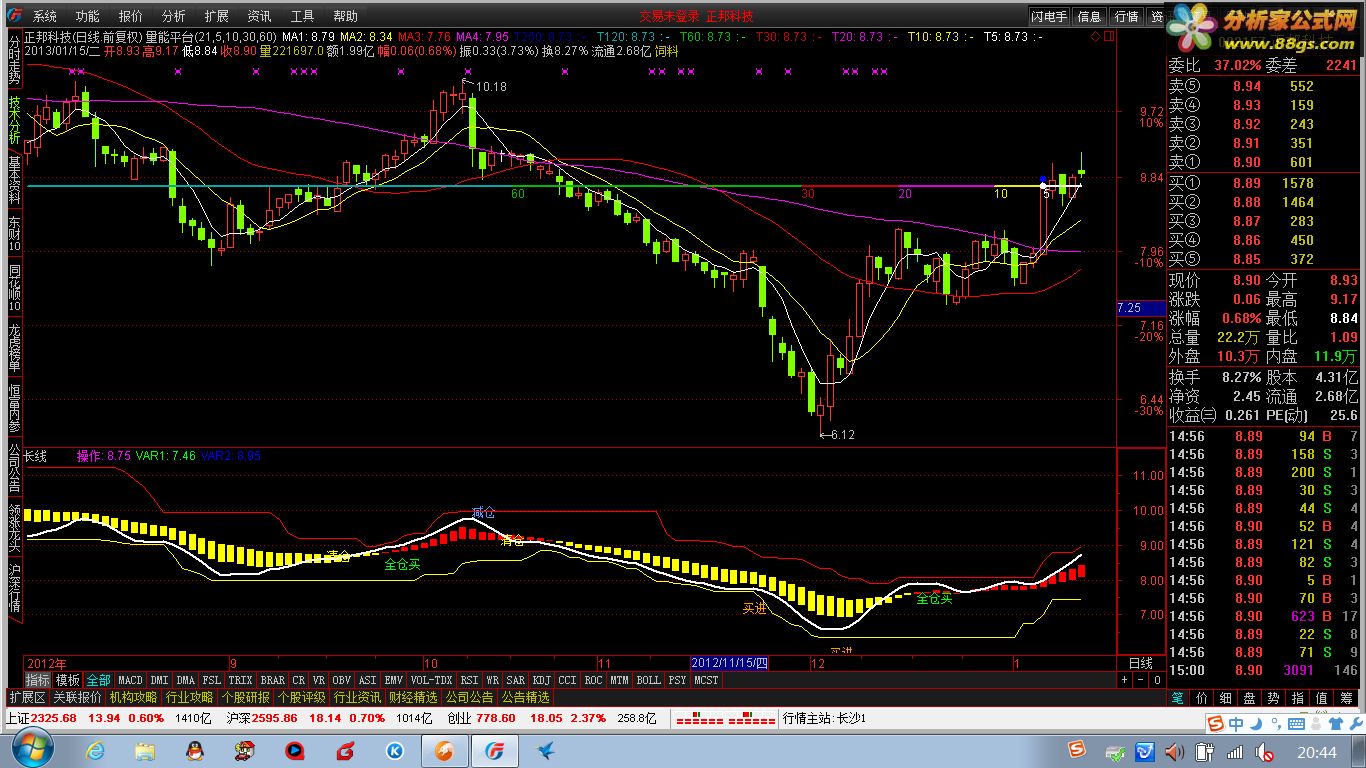
Task: Open the 机构攻略 tab
Action: pyautogui.click(x=134, y=697)
